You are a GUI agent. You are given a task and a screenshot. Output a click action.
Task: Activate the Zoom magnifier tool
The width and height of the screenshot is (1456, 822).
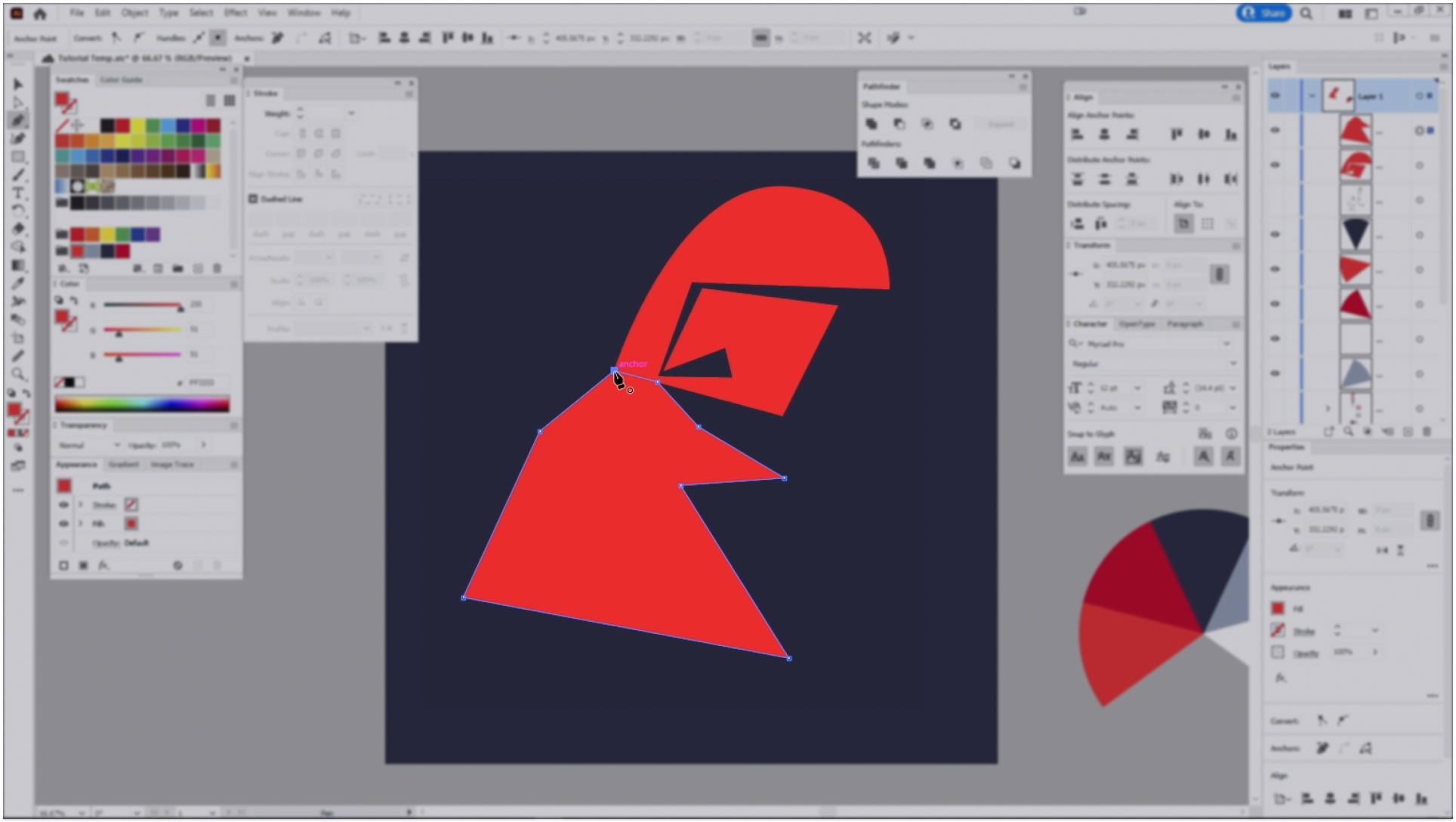coord(18,374)
